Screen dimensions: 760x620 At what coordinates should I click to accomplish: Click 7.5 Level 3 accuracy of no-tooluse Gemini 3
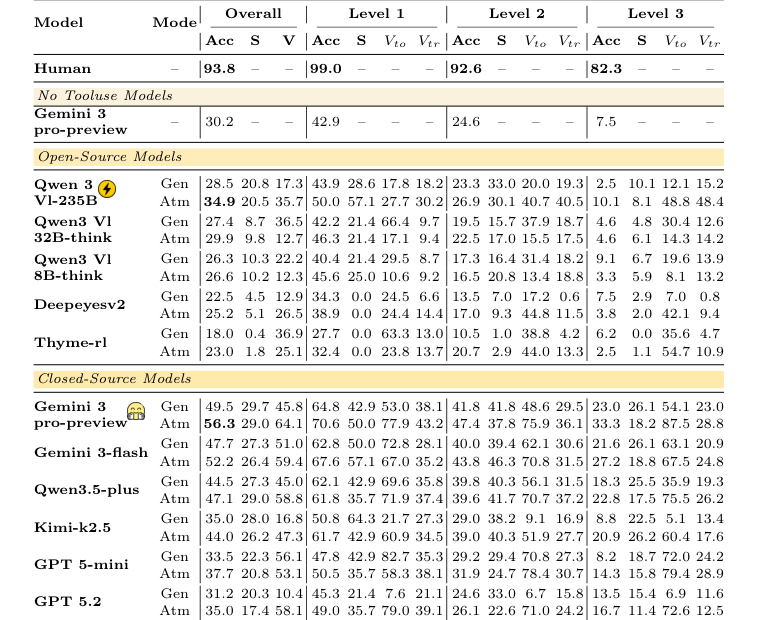coord(606,122)
